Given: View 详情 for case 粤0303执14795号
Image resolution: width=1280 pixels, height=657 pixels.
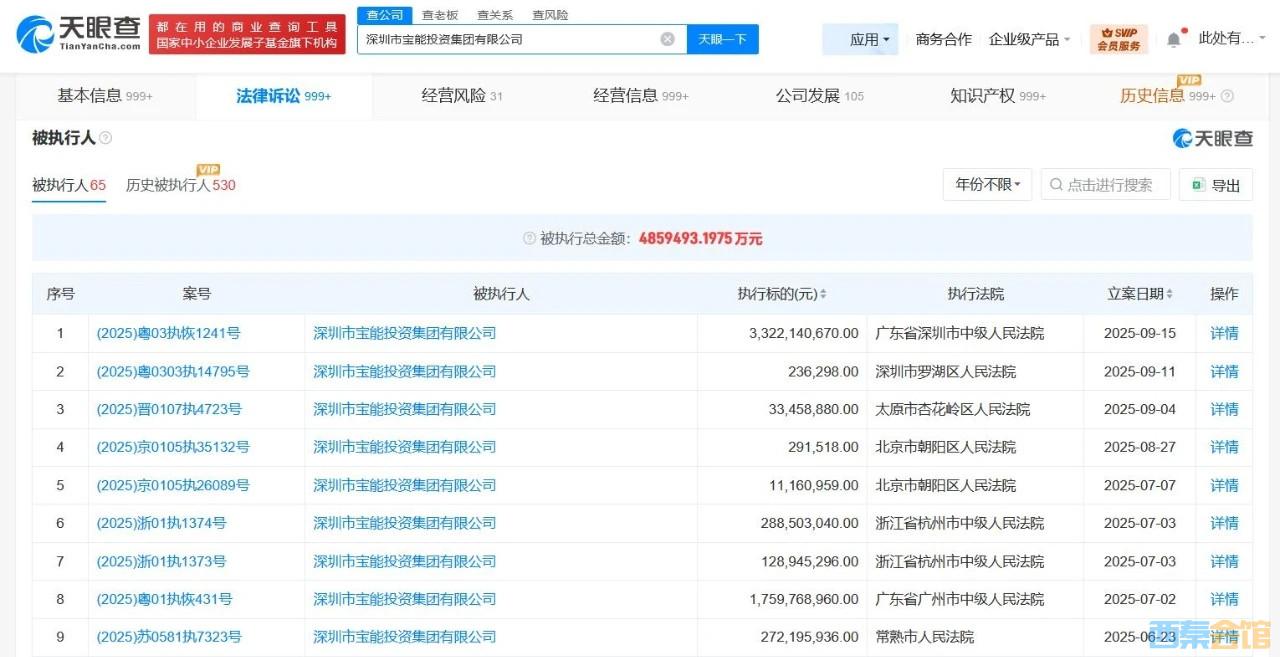Looking at the screenshot, I should pos(1224,371).
